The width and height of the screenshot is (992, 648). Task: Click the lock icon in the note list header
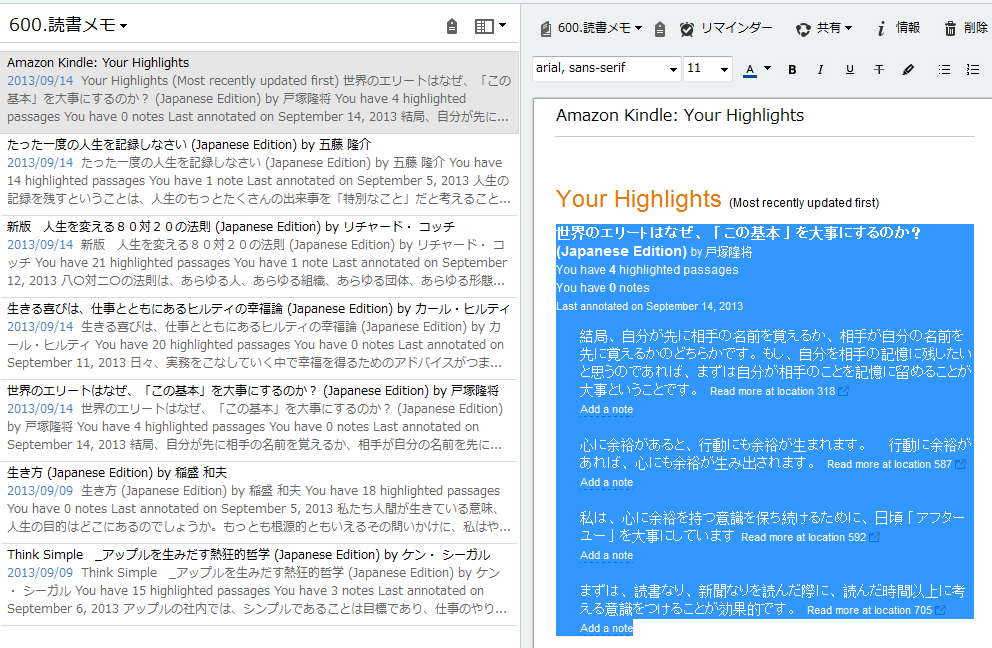click(452, 26)
